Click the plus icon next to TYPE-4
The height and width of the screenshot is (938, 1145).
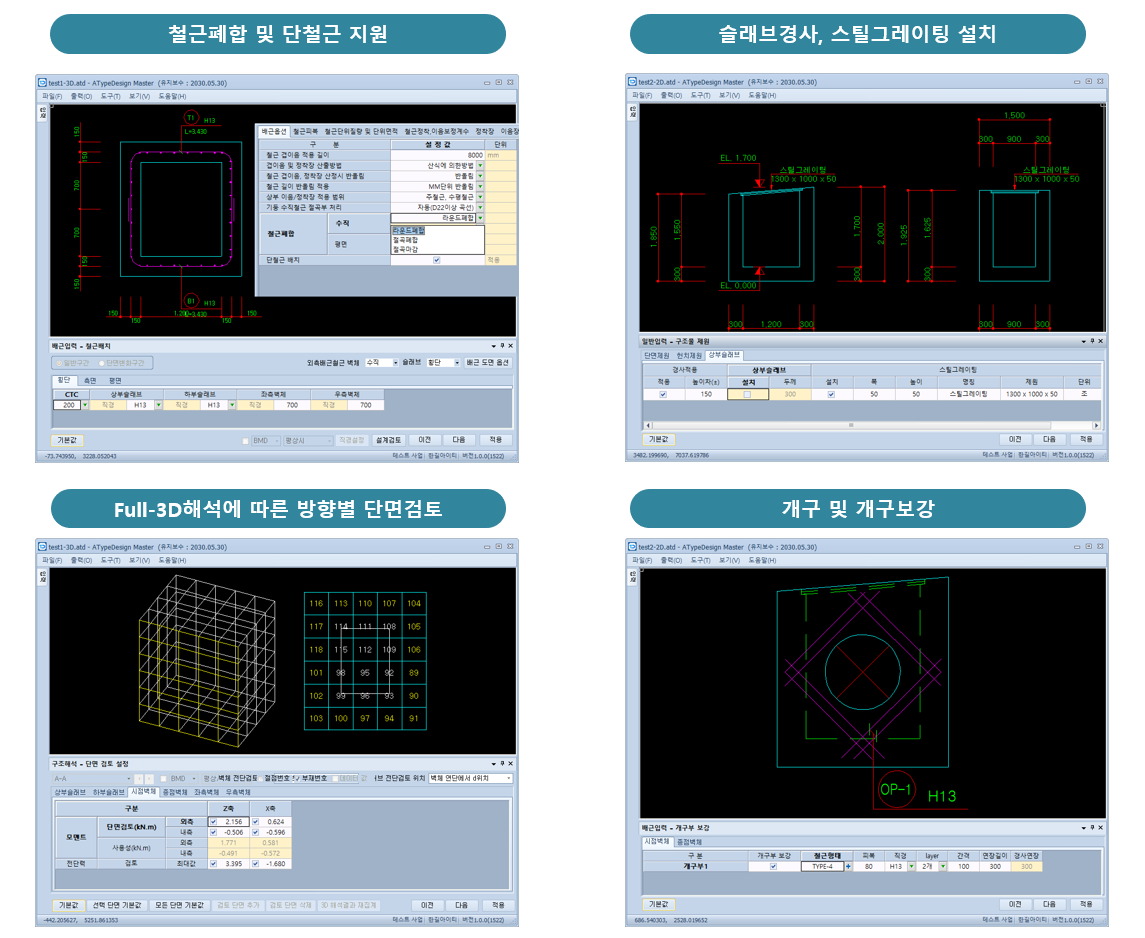(x=848, y=866)
